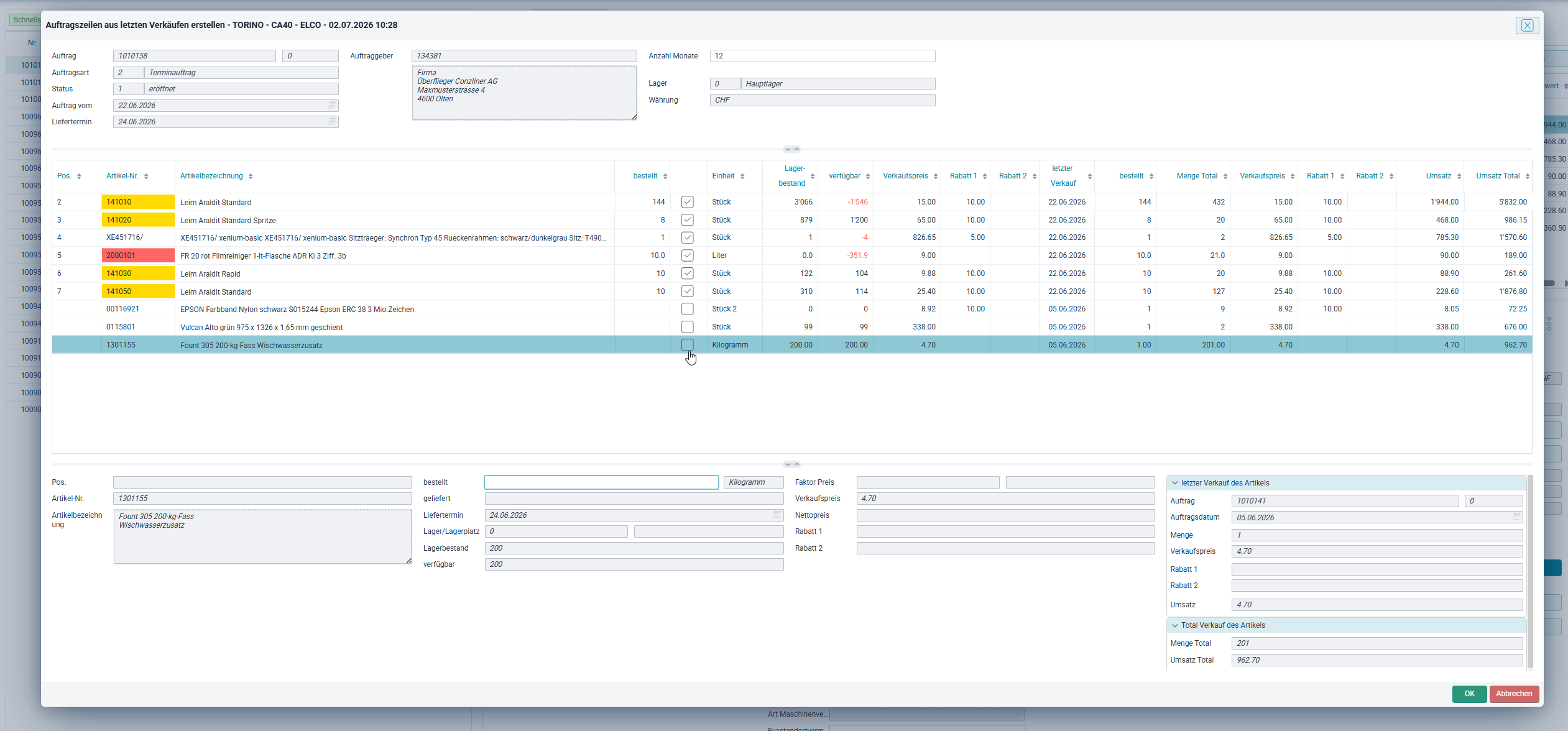Collapse the letzter Verkauf des Artikels section
The height and width of the screenshot is (731, 1568).
coord(1175,483)
